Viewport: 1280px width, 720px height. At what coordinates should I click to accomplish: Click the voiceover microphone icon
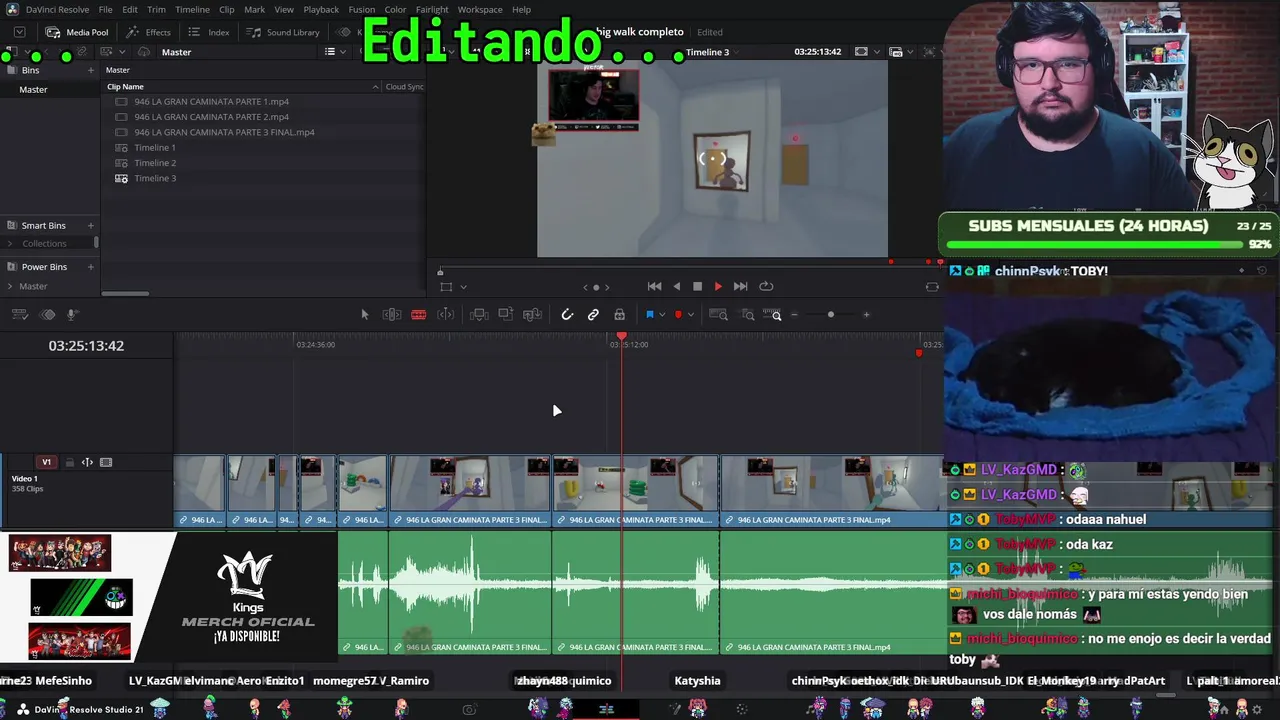[x=73, y=315]
